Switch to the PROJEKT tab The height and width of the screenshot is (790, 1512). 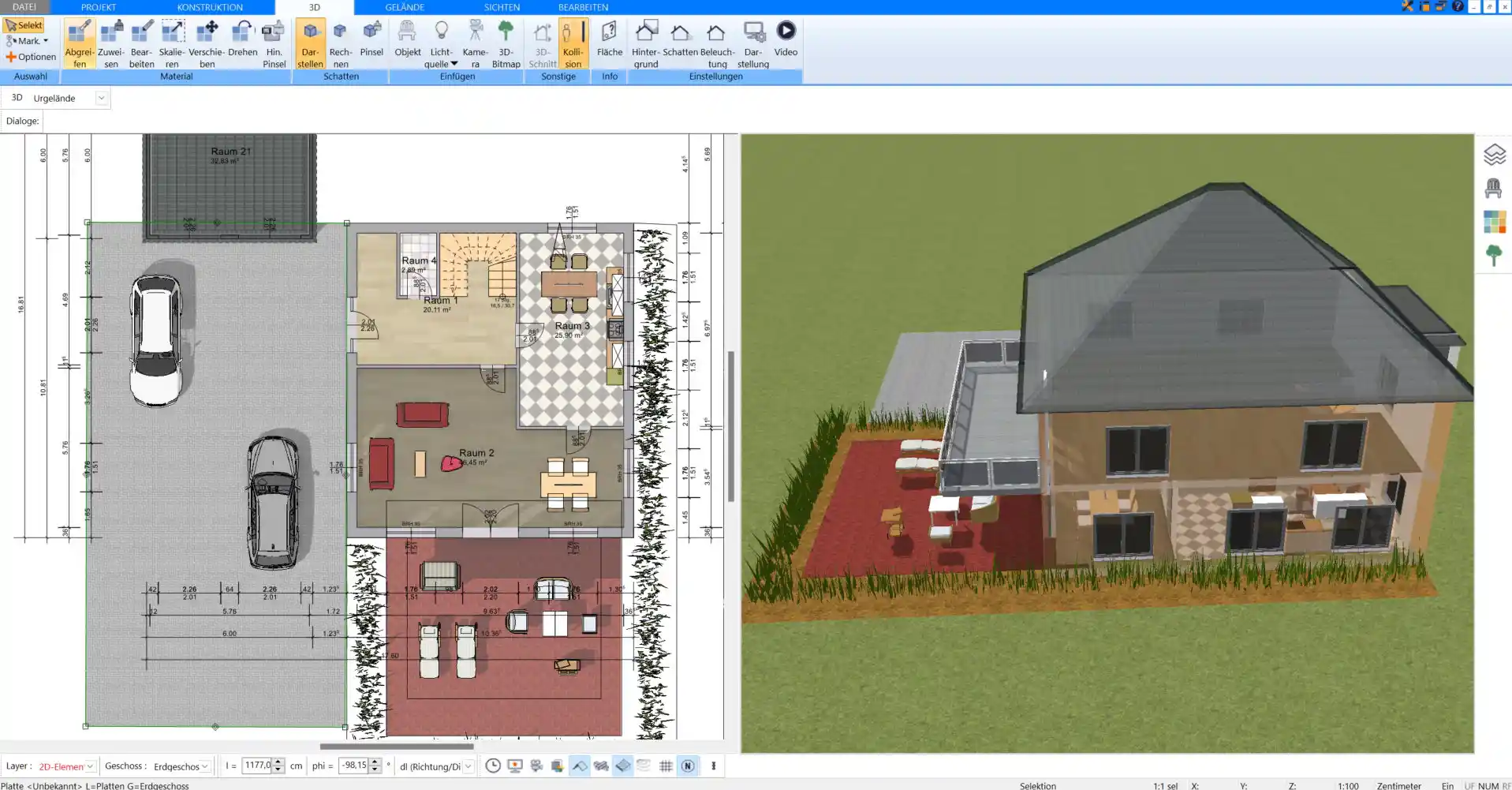click(99, 7)
